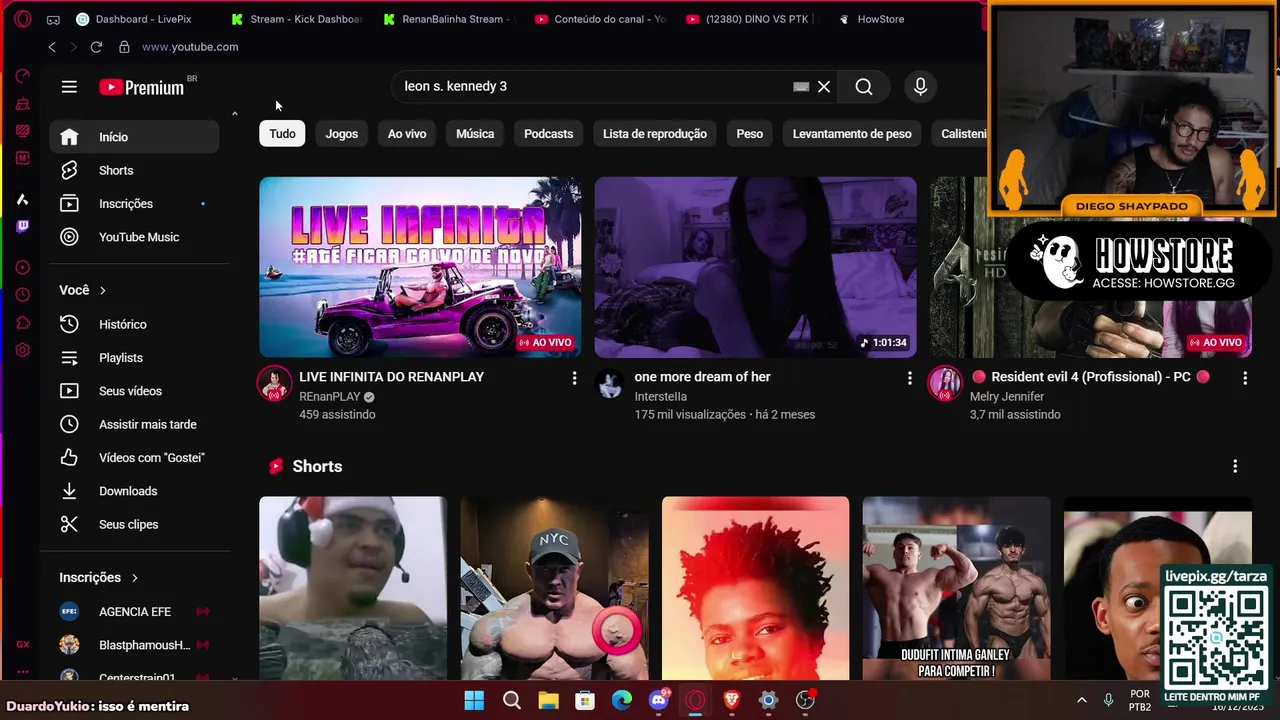Image resolution: width=1280 pixels, height=720 pixels.
Task: Click one more dream of her title
Action: tap(702, 377)
